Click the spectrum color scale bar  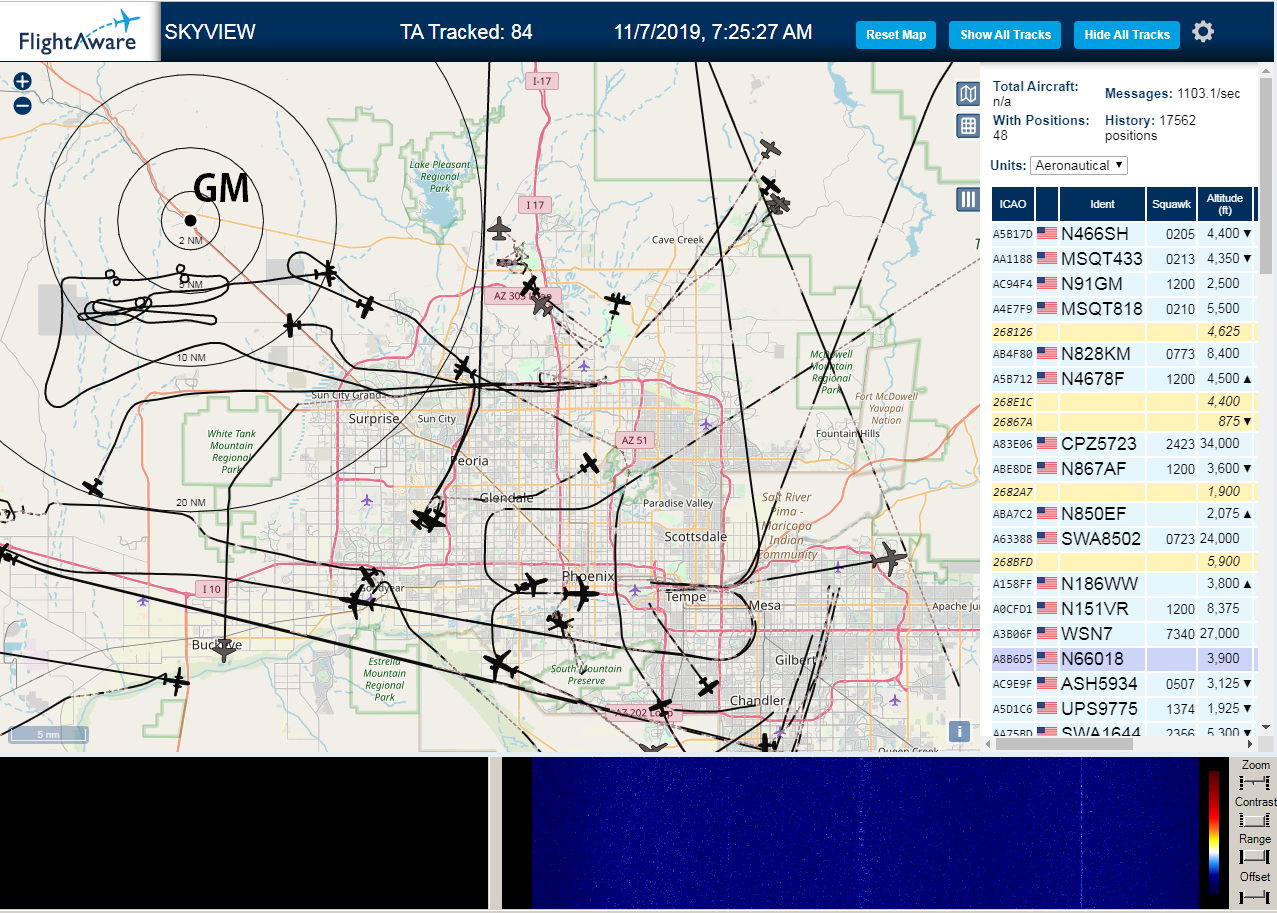[1214, 831]
